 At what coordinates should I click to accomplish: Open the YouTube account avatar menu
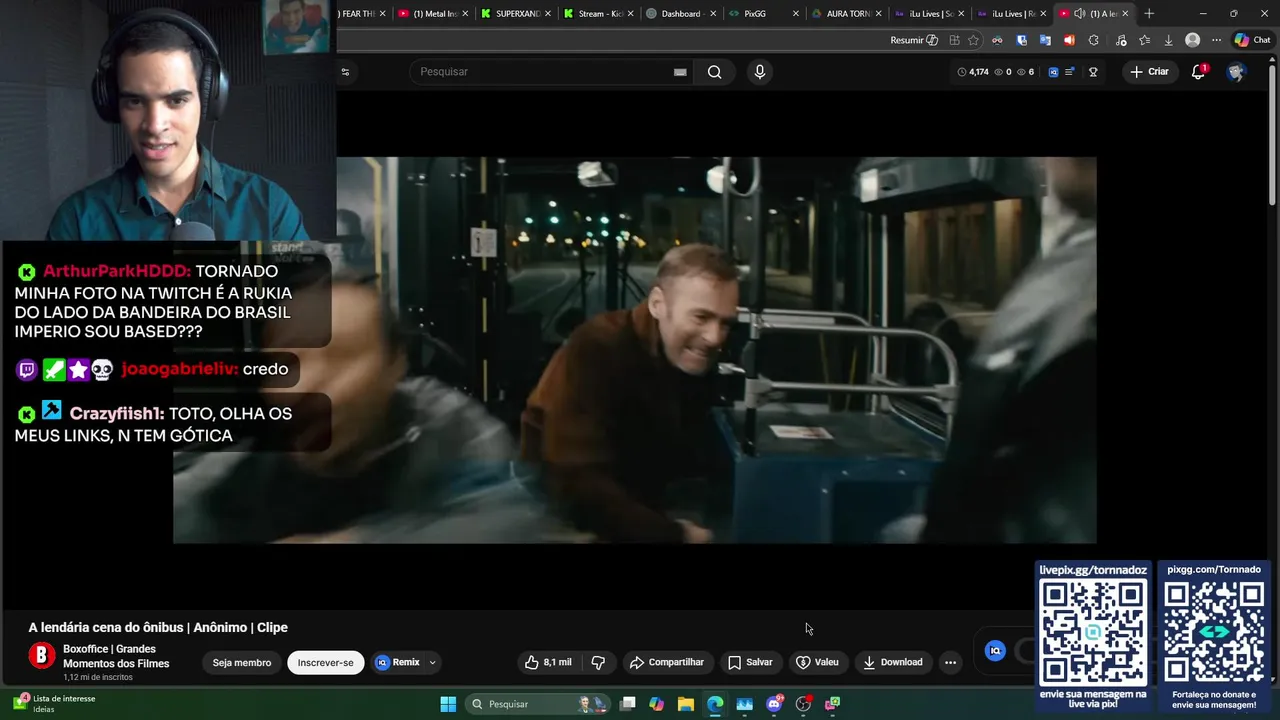[x=1236, y=72]
